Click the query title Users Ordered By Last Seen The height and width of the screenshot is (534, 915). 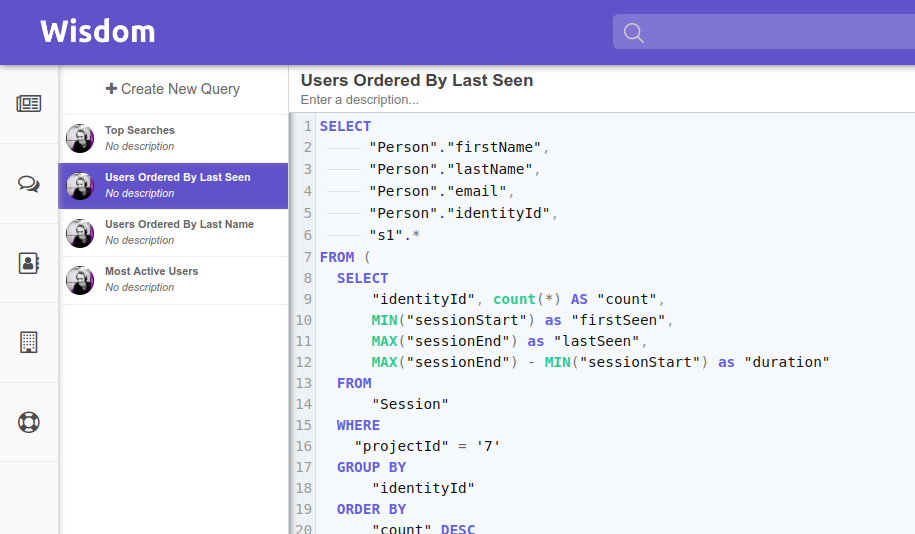click(x=417, y=80)
